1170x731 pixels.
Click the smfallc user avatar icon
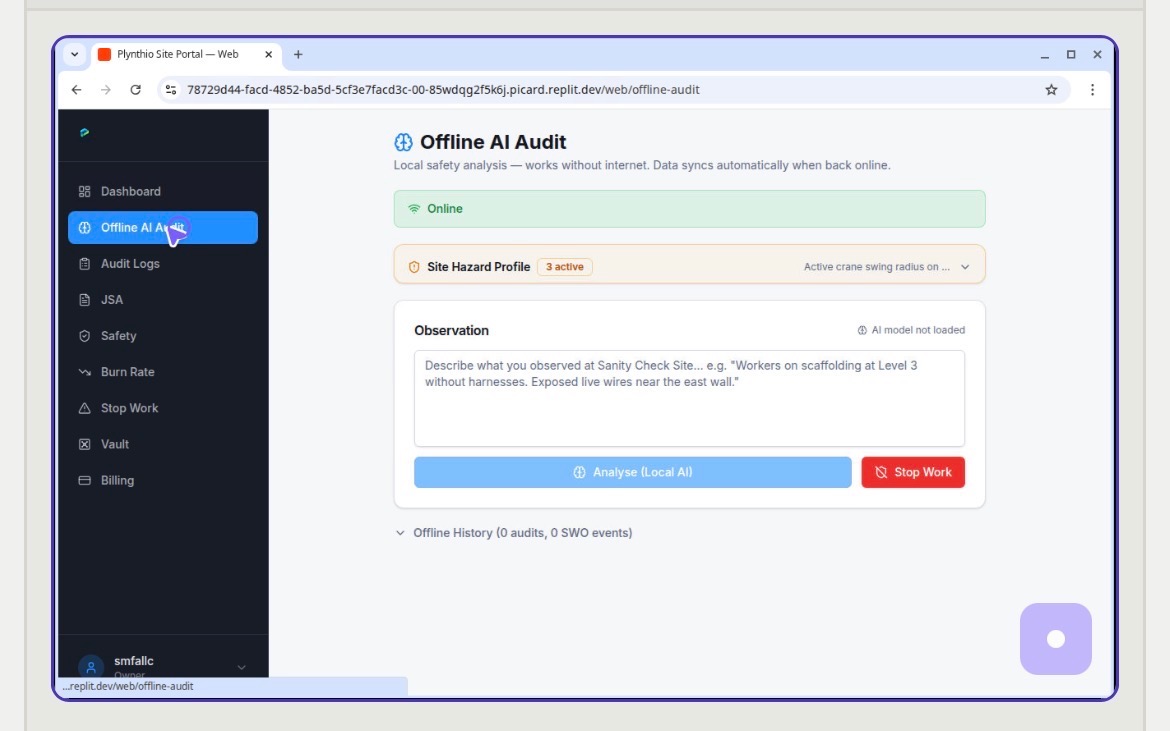pyautogui.click(x=91, y=667)
